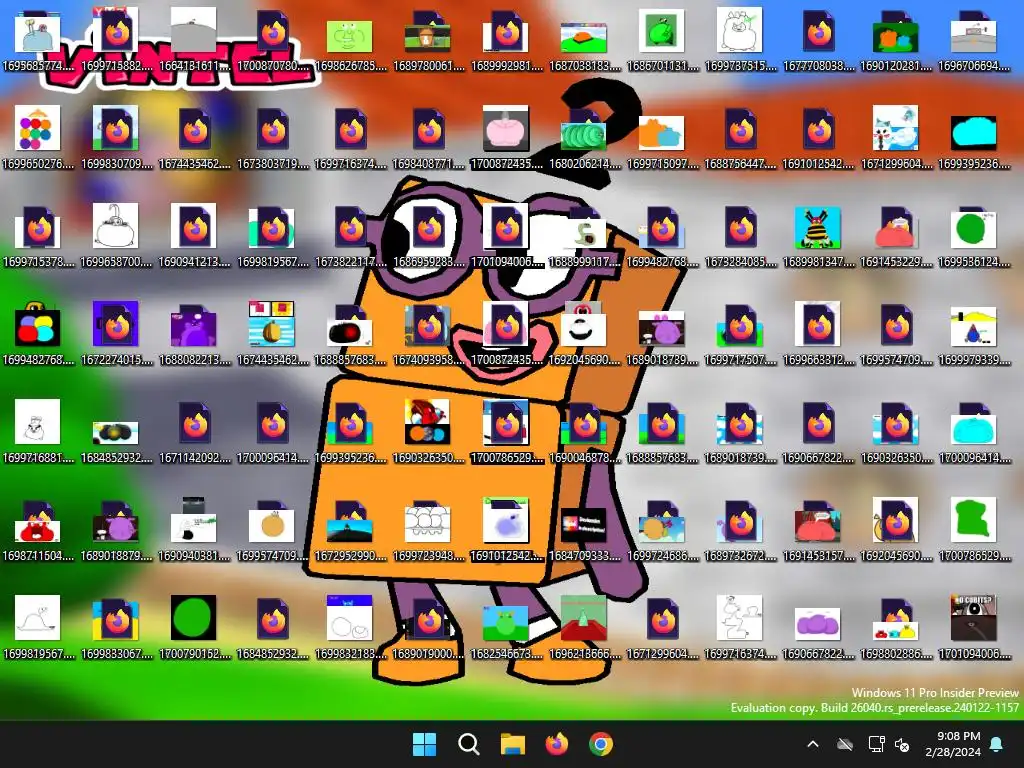Viewport: 1024px width, 768px height.
Task: Select desktop file 1673822117
Action: click(x=350, y=236)
